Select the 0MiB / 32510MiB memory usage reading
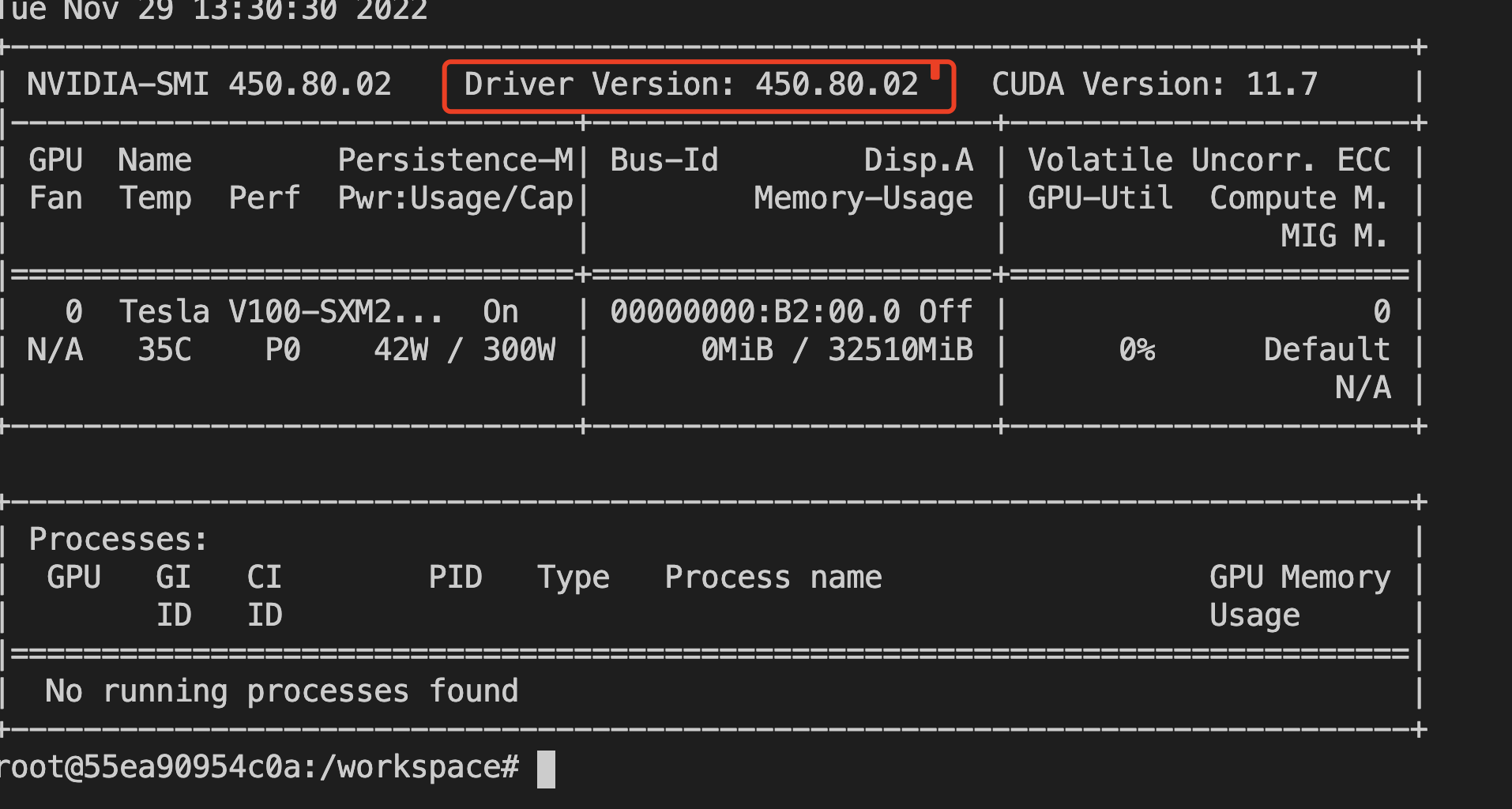This screenshot has height=809, width=1512. click(837, 348)
